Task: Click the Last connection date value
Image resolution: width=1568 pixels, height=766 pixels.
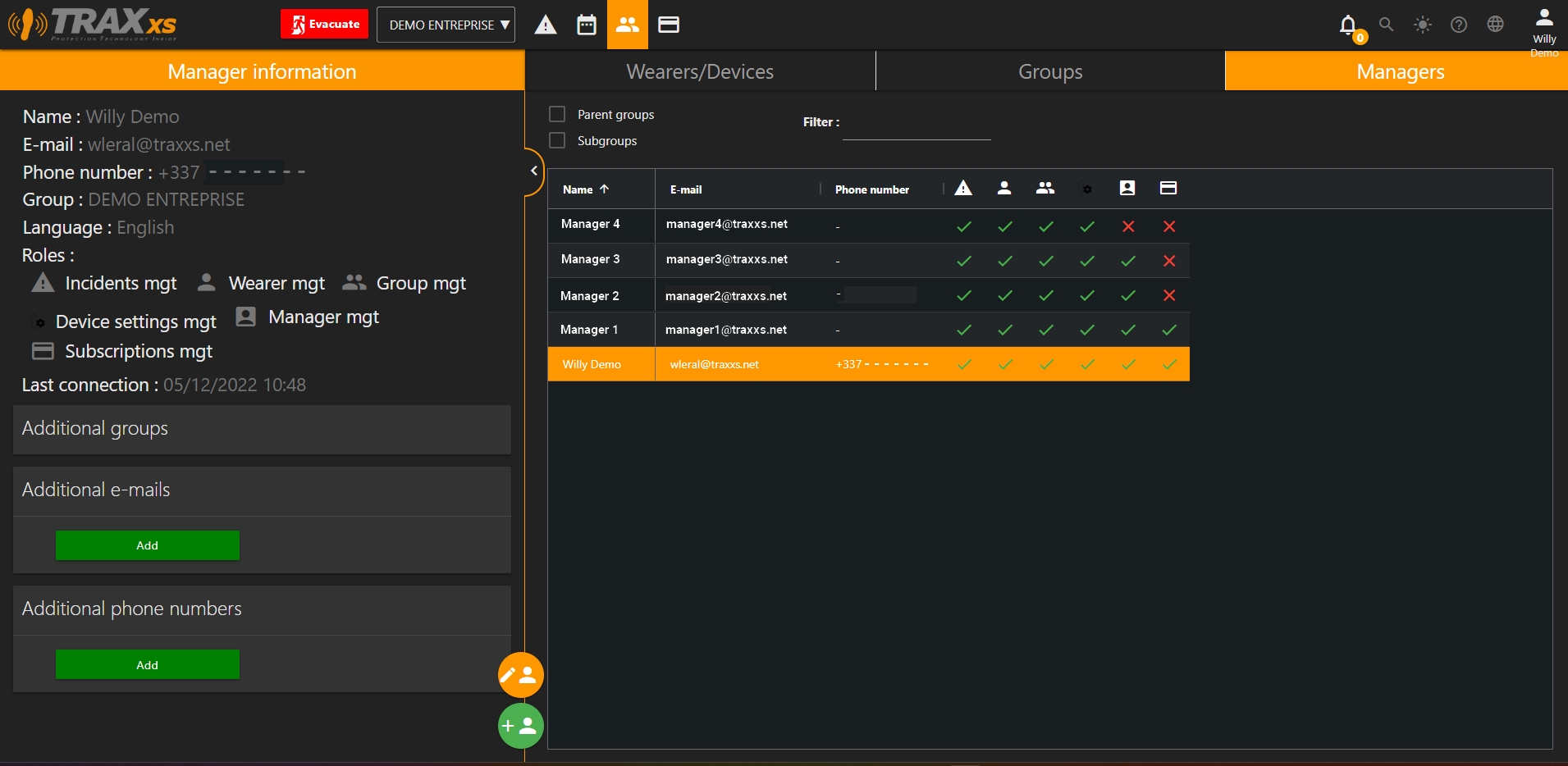Action: pos(235,385)
